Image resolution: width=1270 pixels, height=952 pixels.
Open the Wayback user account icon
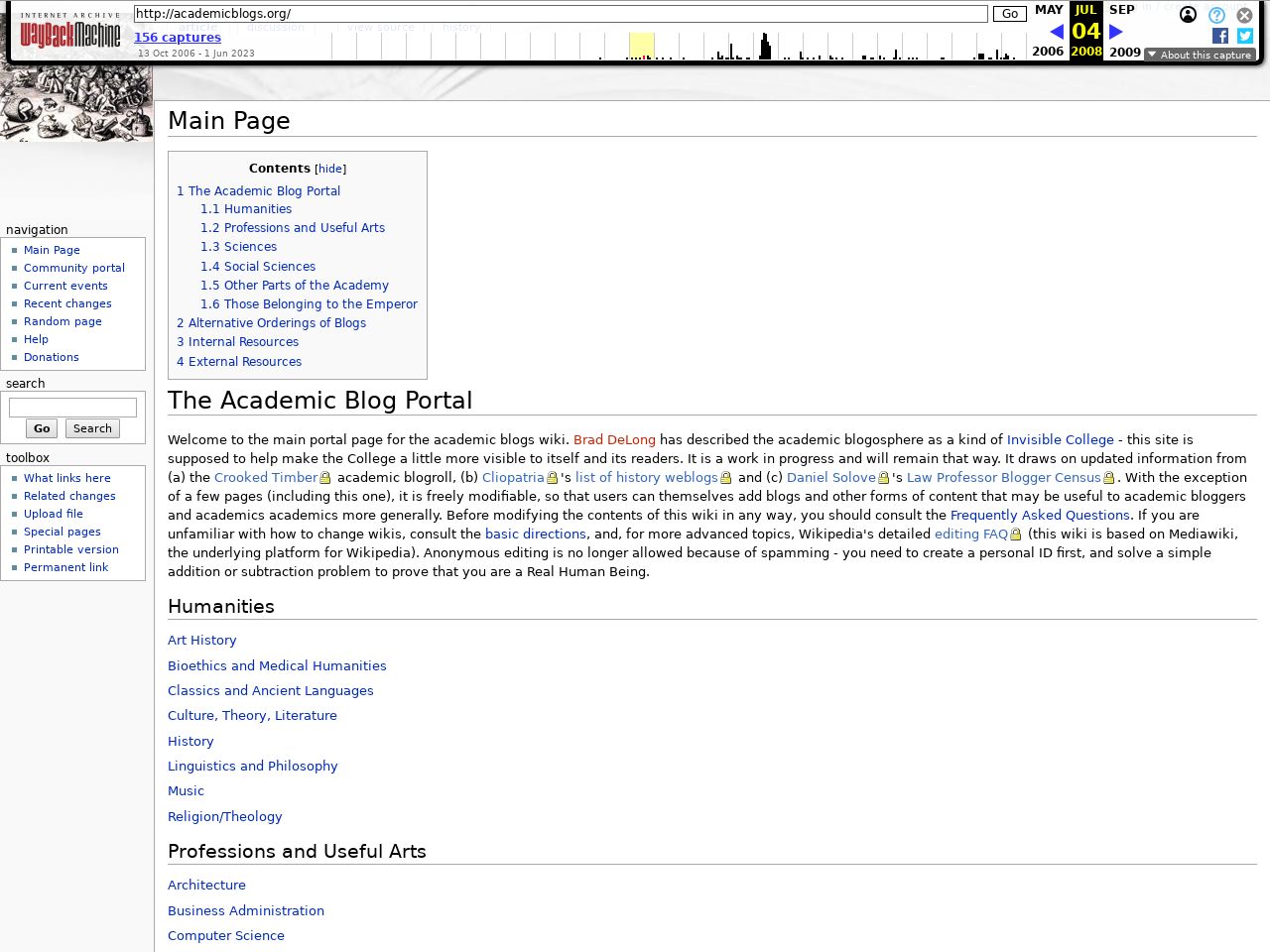[1188, 15]
